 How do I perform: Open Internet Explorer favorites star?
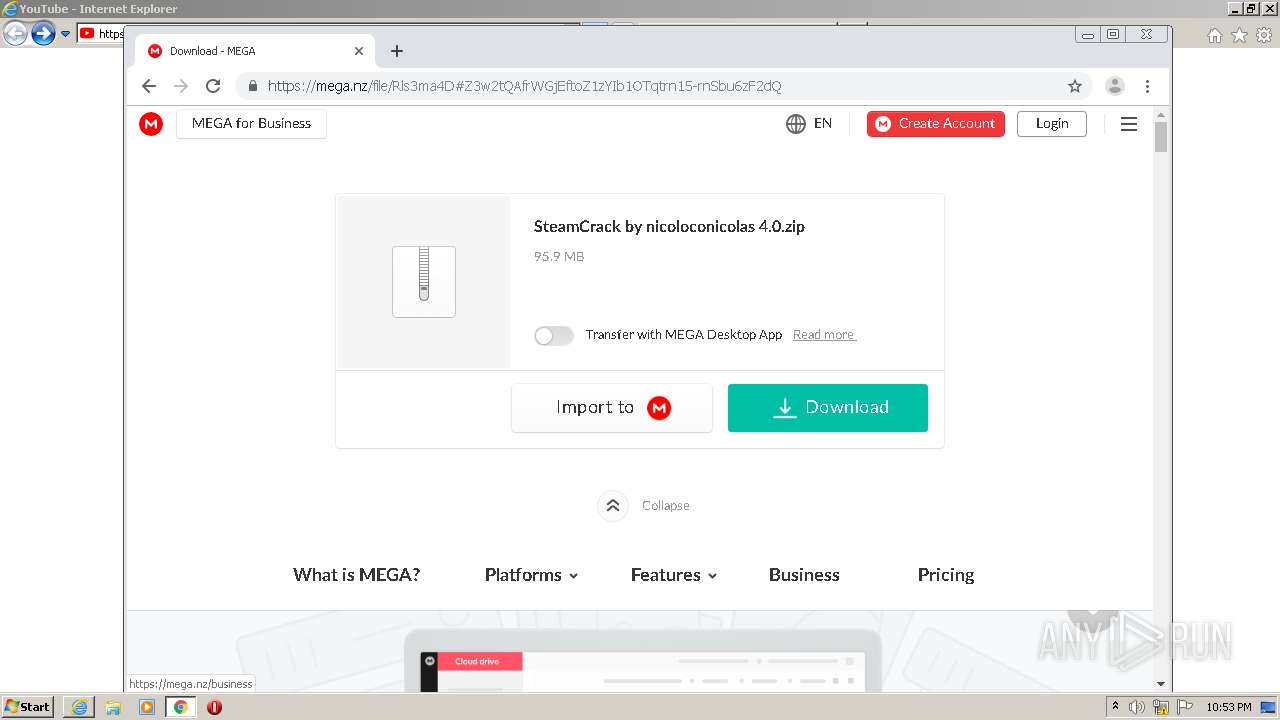1239,35
